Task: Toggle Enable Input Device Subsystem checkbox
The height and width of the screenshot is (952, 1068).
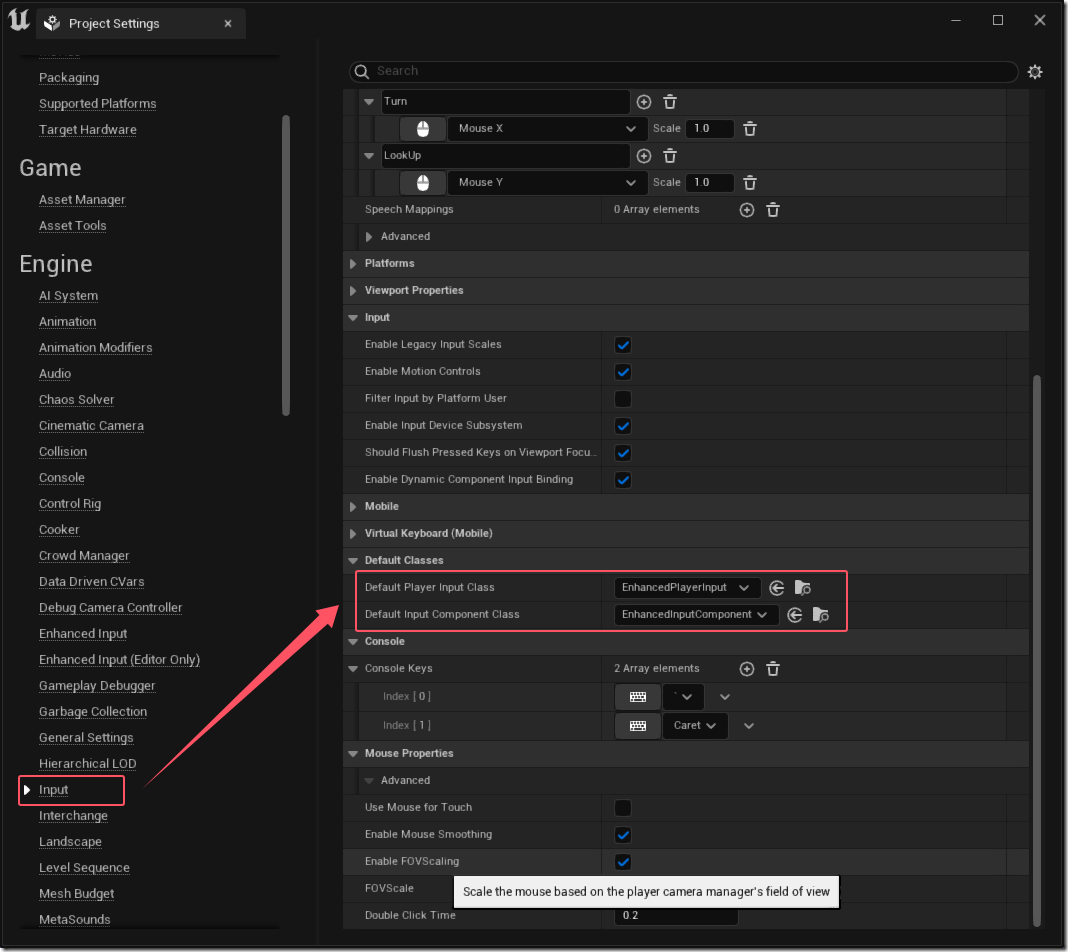Action: [623, 426]
